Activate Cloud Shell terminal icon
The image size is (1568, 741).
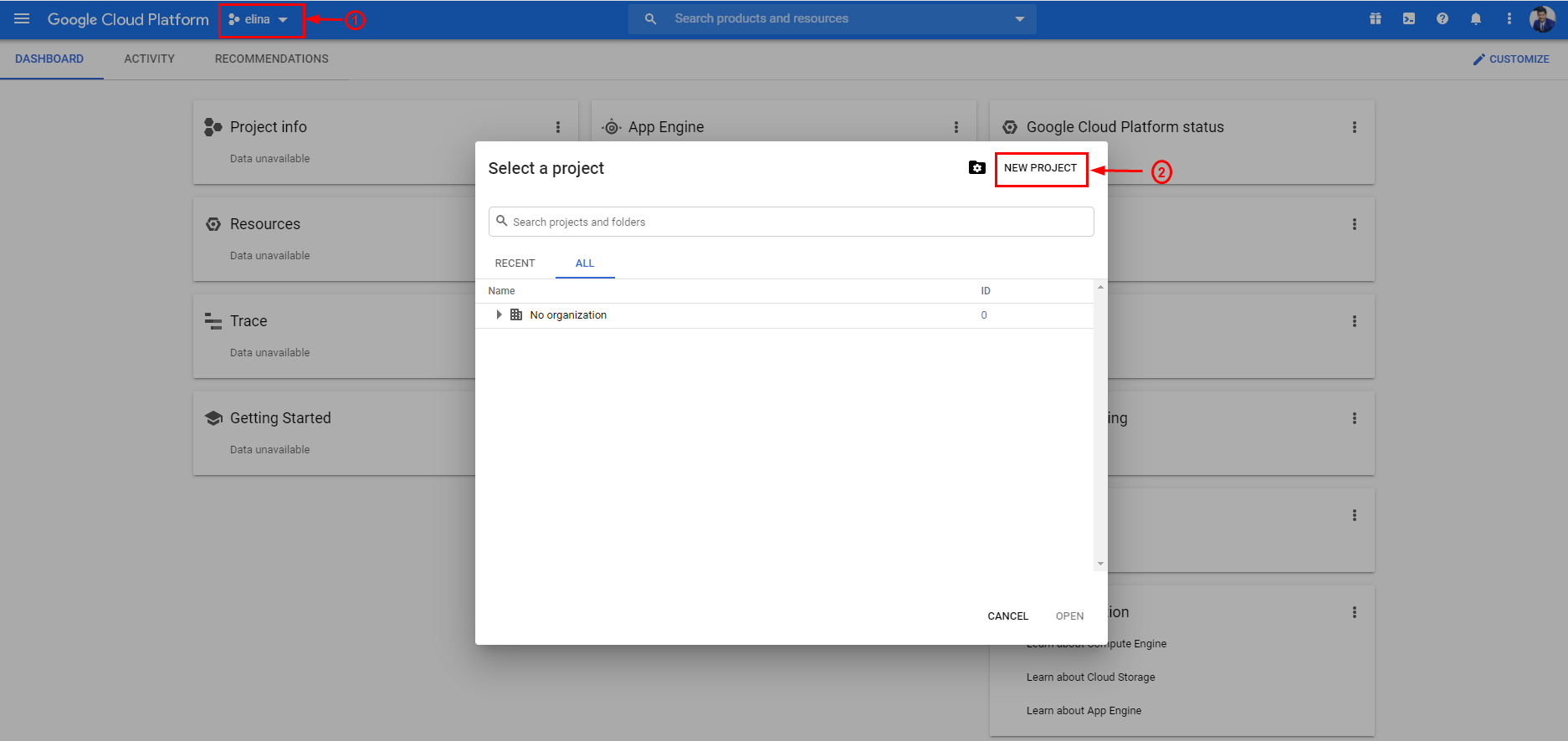point(1409,18)
